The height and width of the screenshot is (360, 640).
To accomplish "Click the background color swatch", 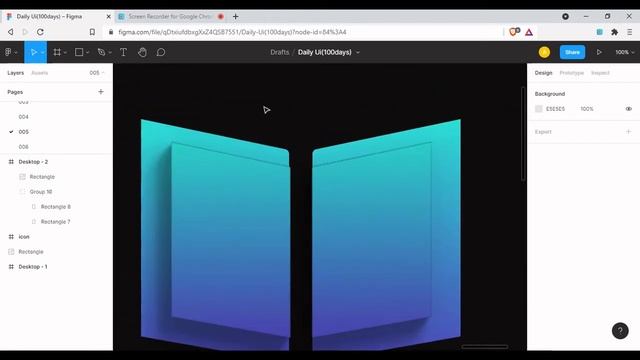I will coord(539,109).
